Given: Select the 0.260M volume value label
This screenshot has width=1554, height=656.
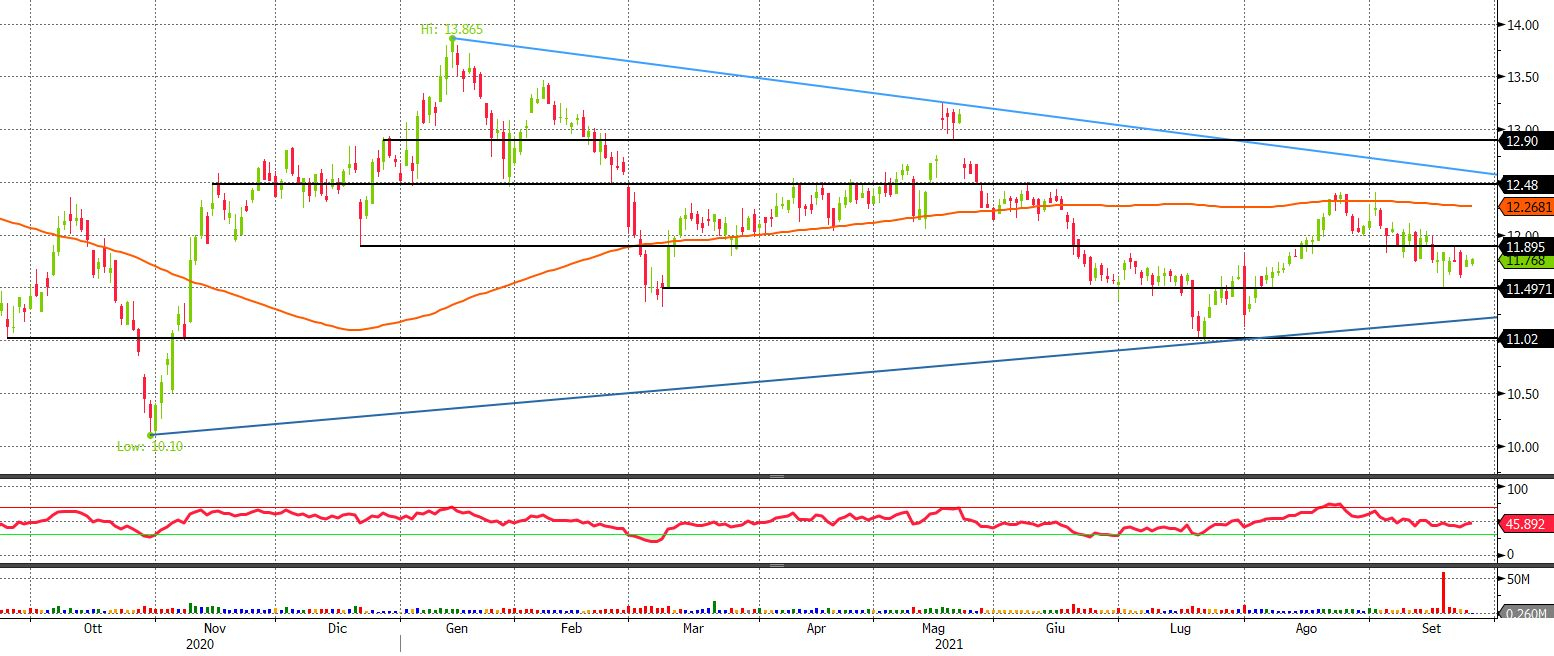Looking at the screenshot, I should pos(1525,613).
